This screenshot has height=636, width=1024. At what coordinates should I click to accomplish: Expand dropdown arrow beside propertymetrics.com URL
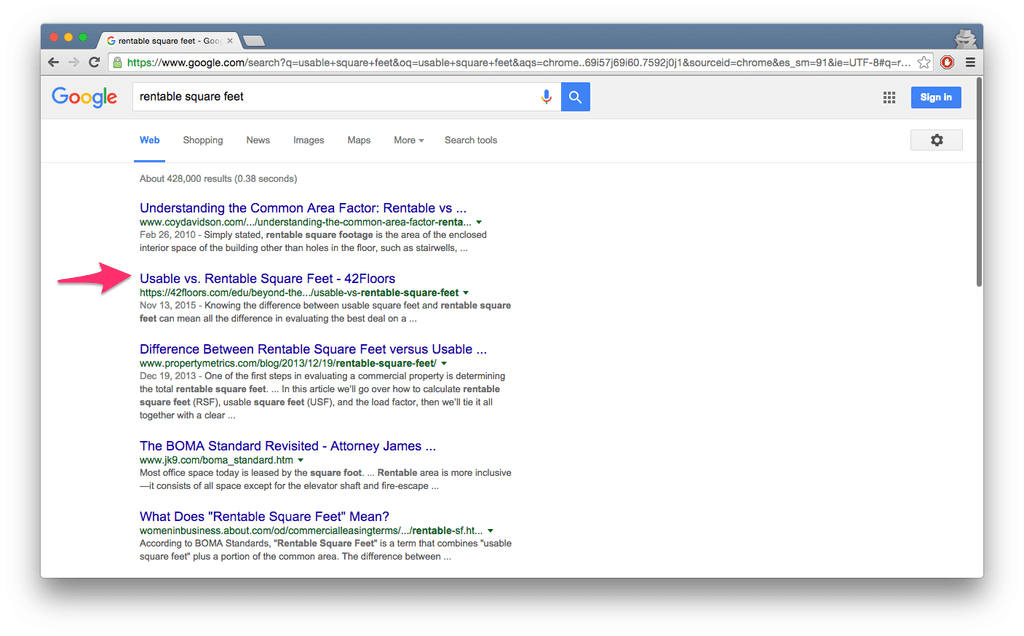point(444,364)
